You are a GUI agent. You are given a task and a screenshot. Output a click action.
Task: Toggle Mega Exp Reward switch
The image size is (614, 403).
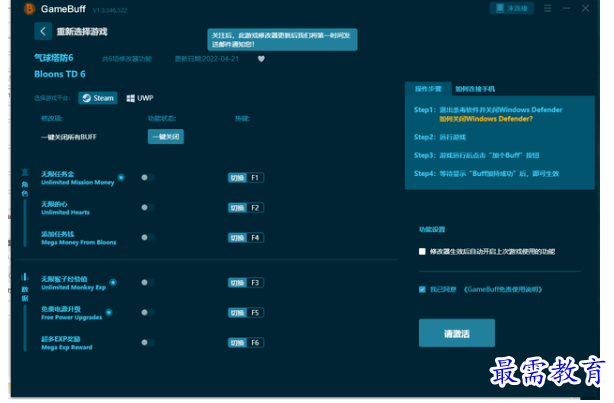(x=148, y=342)
